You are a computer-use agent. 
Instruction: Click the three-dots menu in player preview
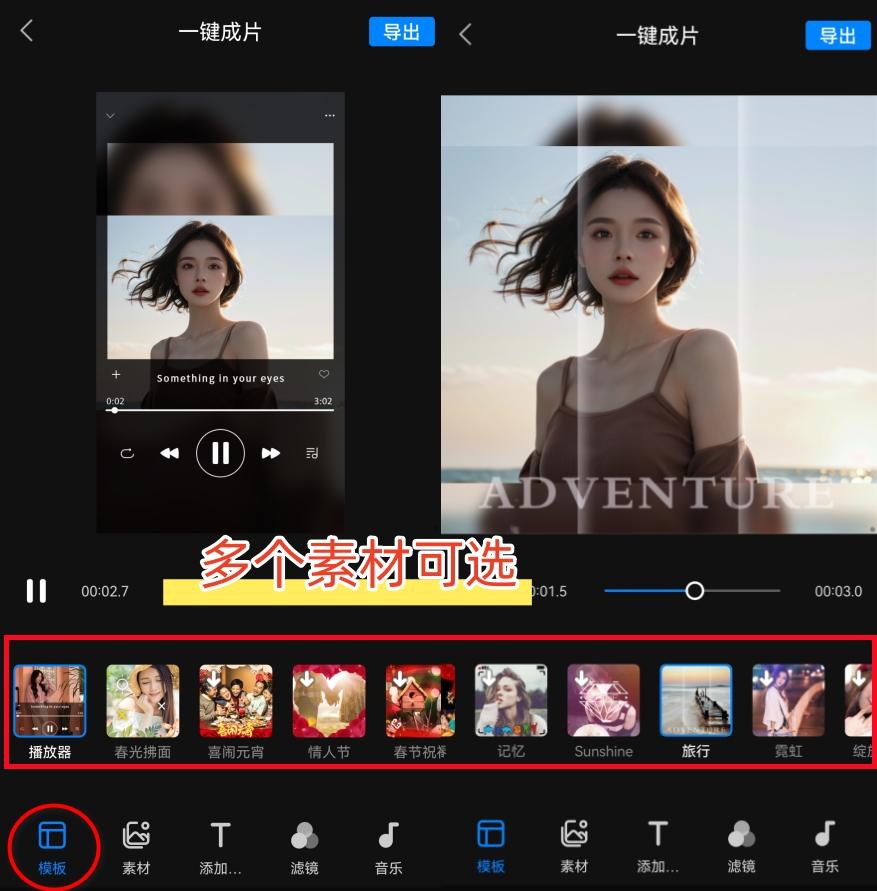330,115
